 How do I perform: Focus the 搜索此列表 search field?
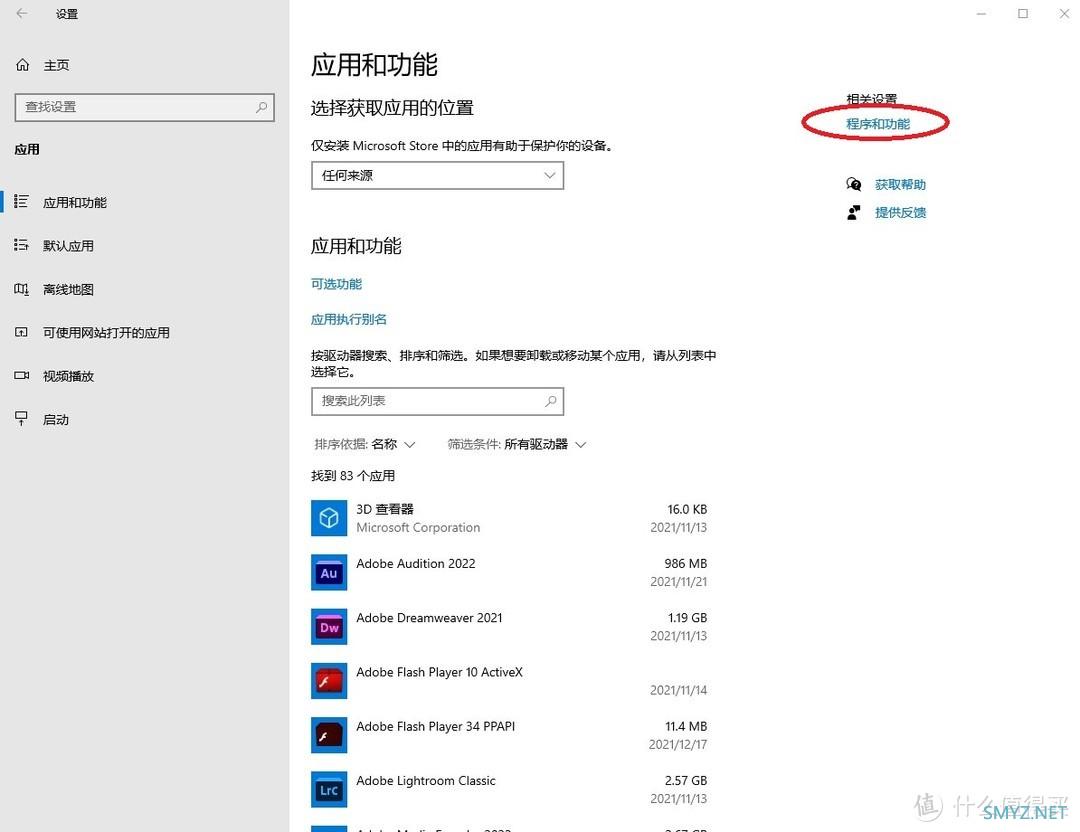pos(437,402)
